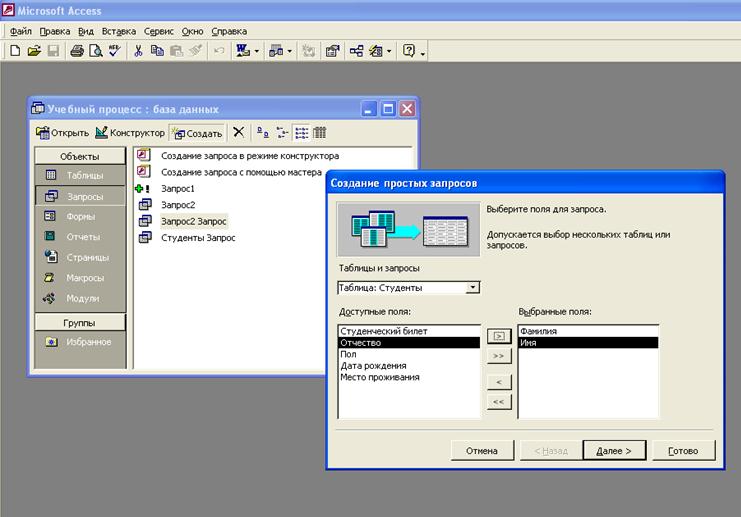Screen dimensions: 741x517
Task: Run the spelling check toolbar icon
Action: 115,51
